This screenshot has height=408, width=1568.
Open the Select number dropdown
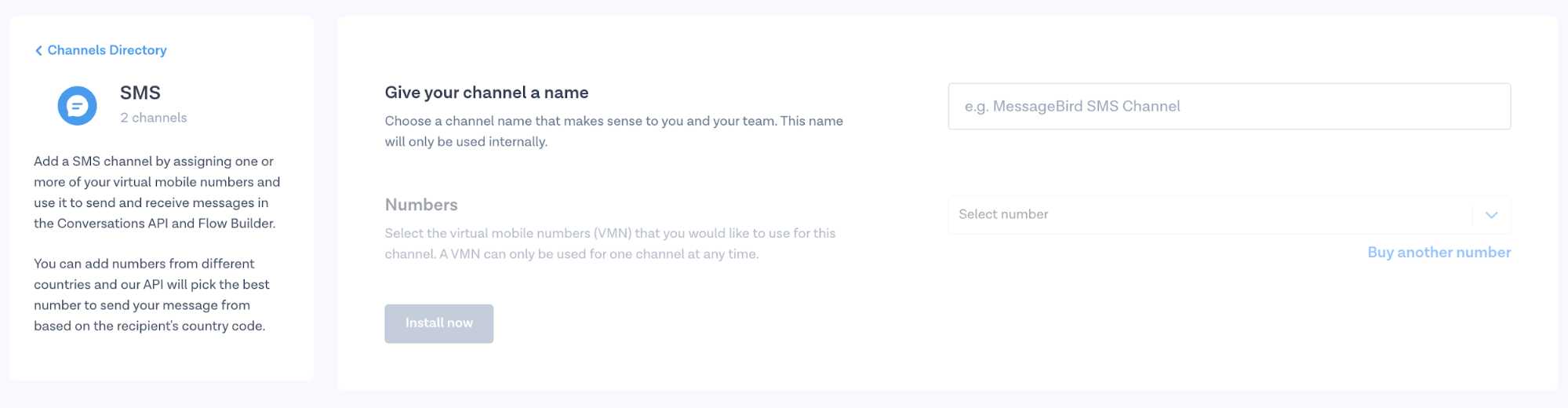[x=1208, y=214]
